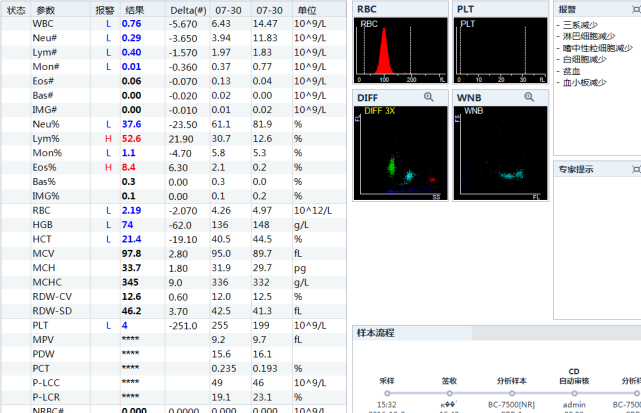Click the MCHC result 345

130,282
